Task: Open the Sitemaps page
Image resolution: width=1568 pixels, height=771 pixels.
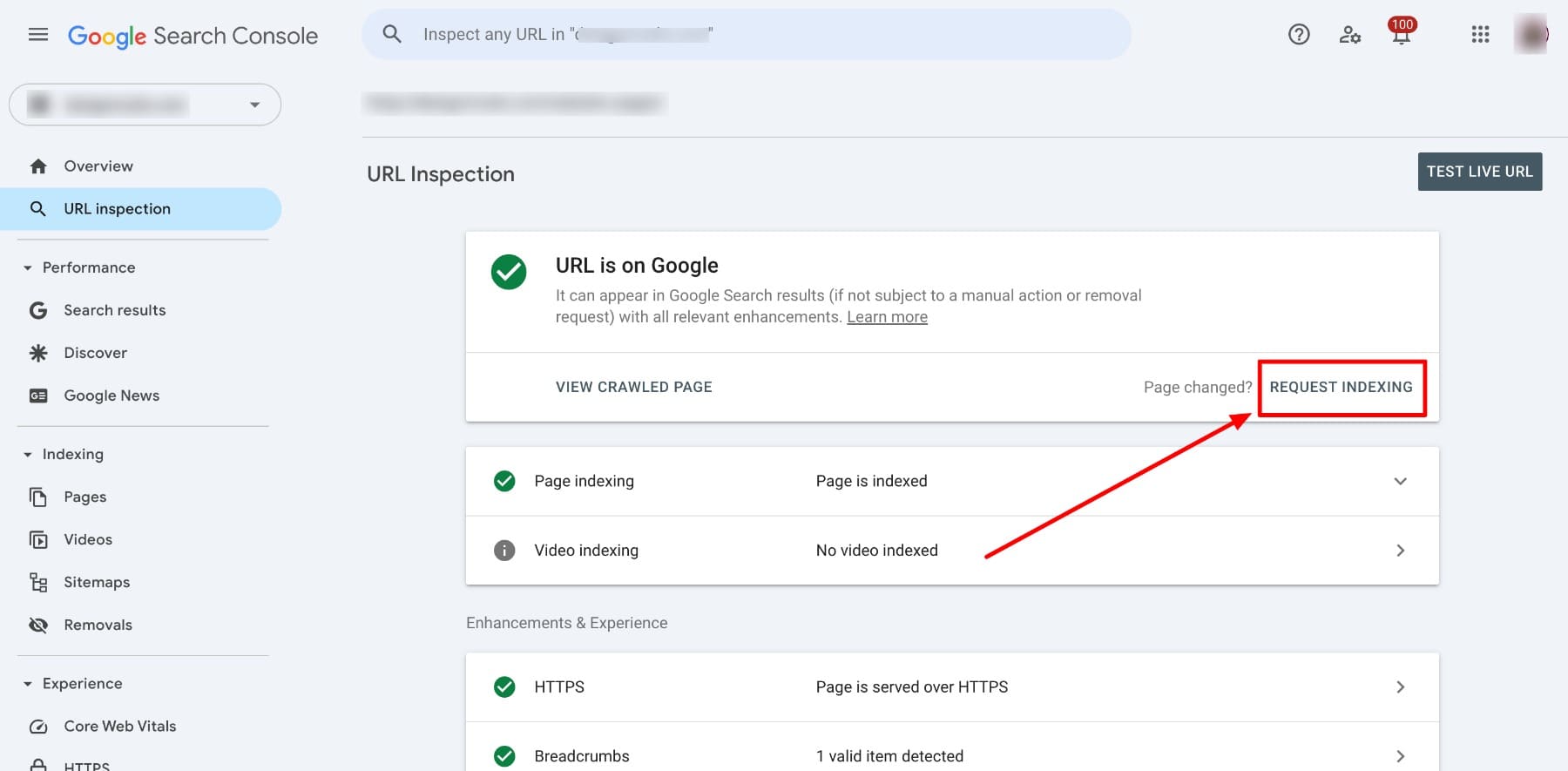Action: tap(97, 582)
